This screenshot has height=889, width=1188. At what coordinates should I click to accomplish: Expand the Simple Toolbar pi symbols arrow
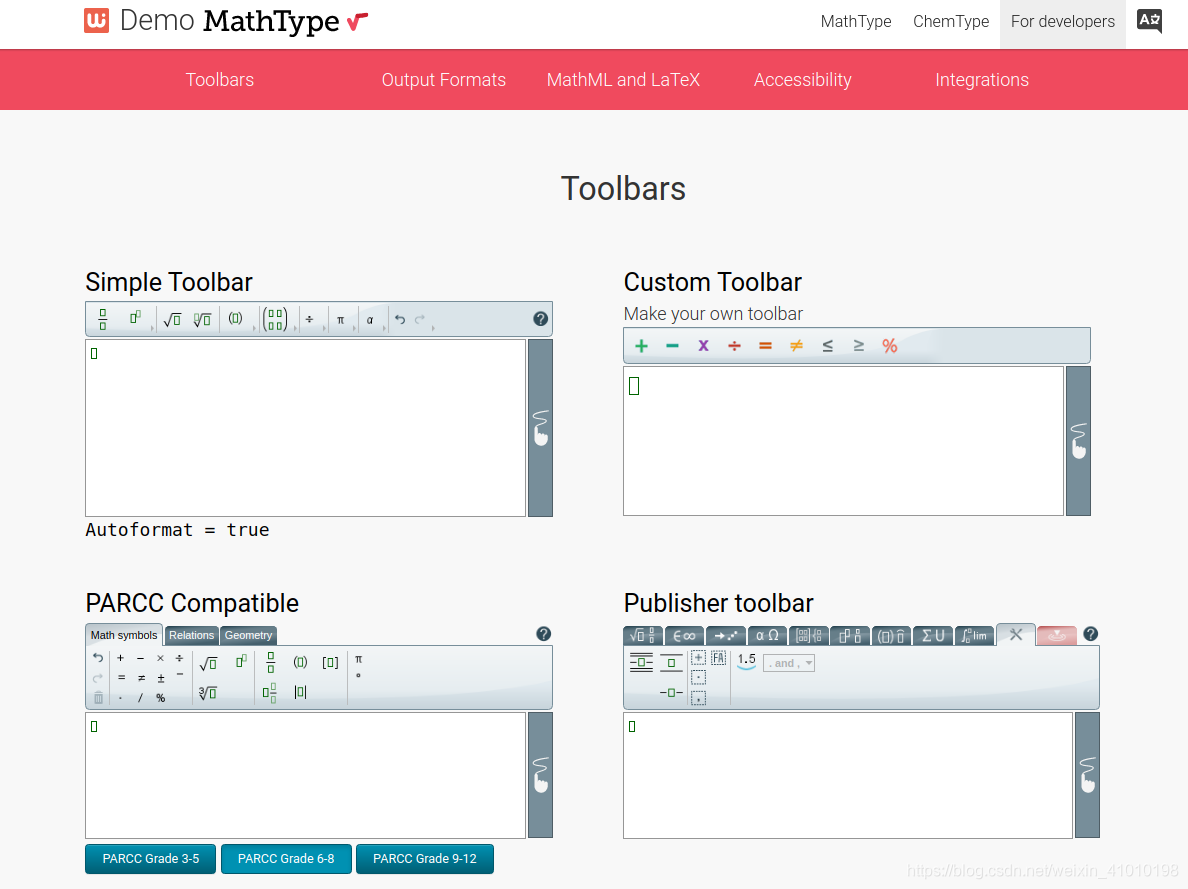[x=355, y=328]
